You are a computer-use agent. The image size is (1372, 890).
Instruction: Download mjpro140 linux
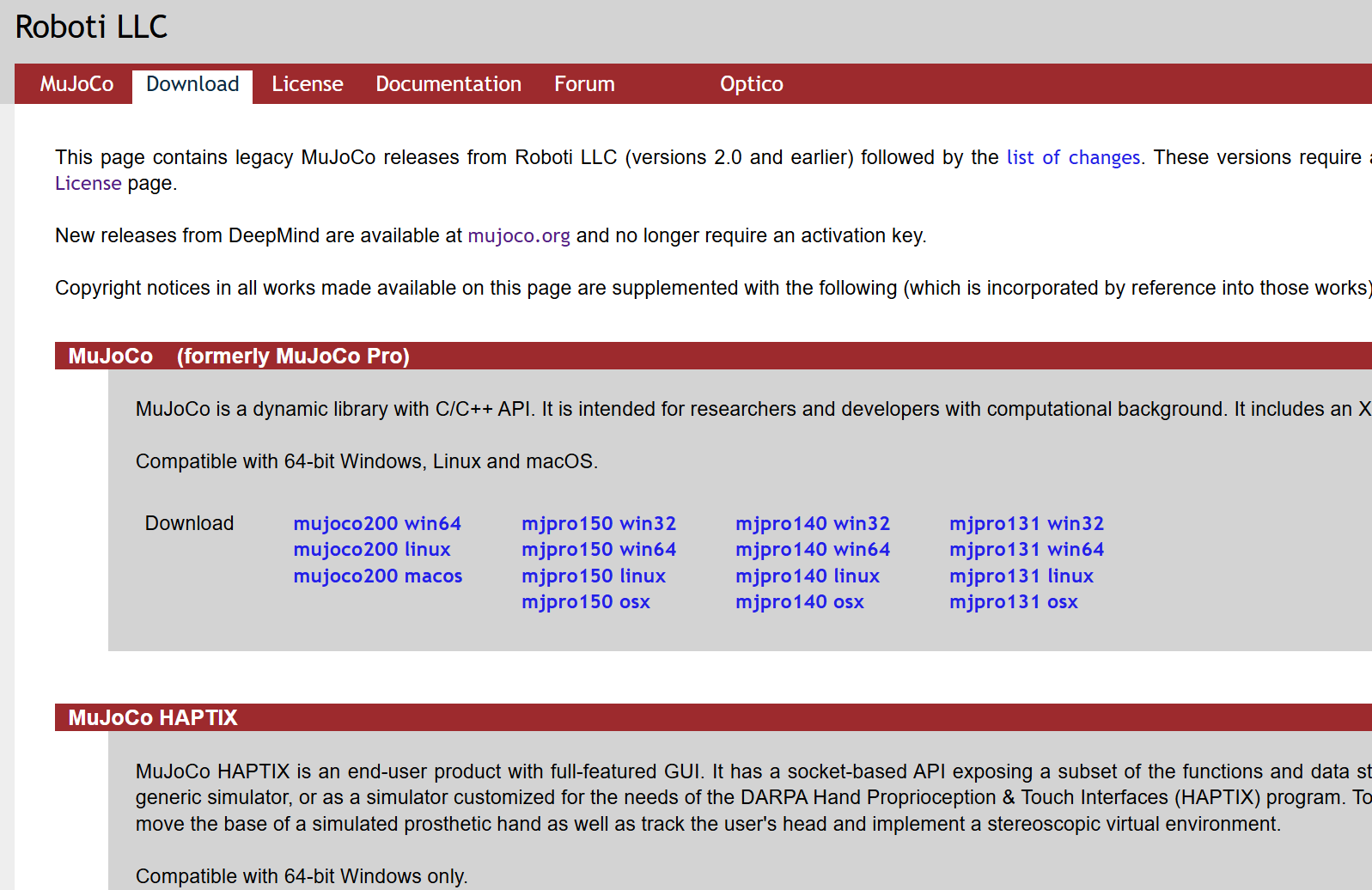tap(808, 576)
